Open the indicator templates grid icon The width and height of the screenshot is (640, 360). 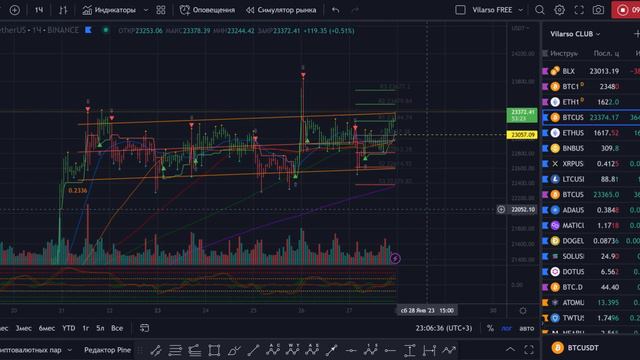161,10
